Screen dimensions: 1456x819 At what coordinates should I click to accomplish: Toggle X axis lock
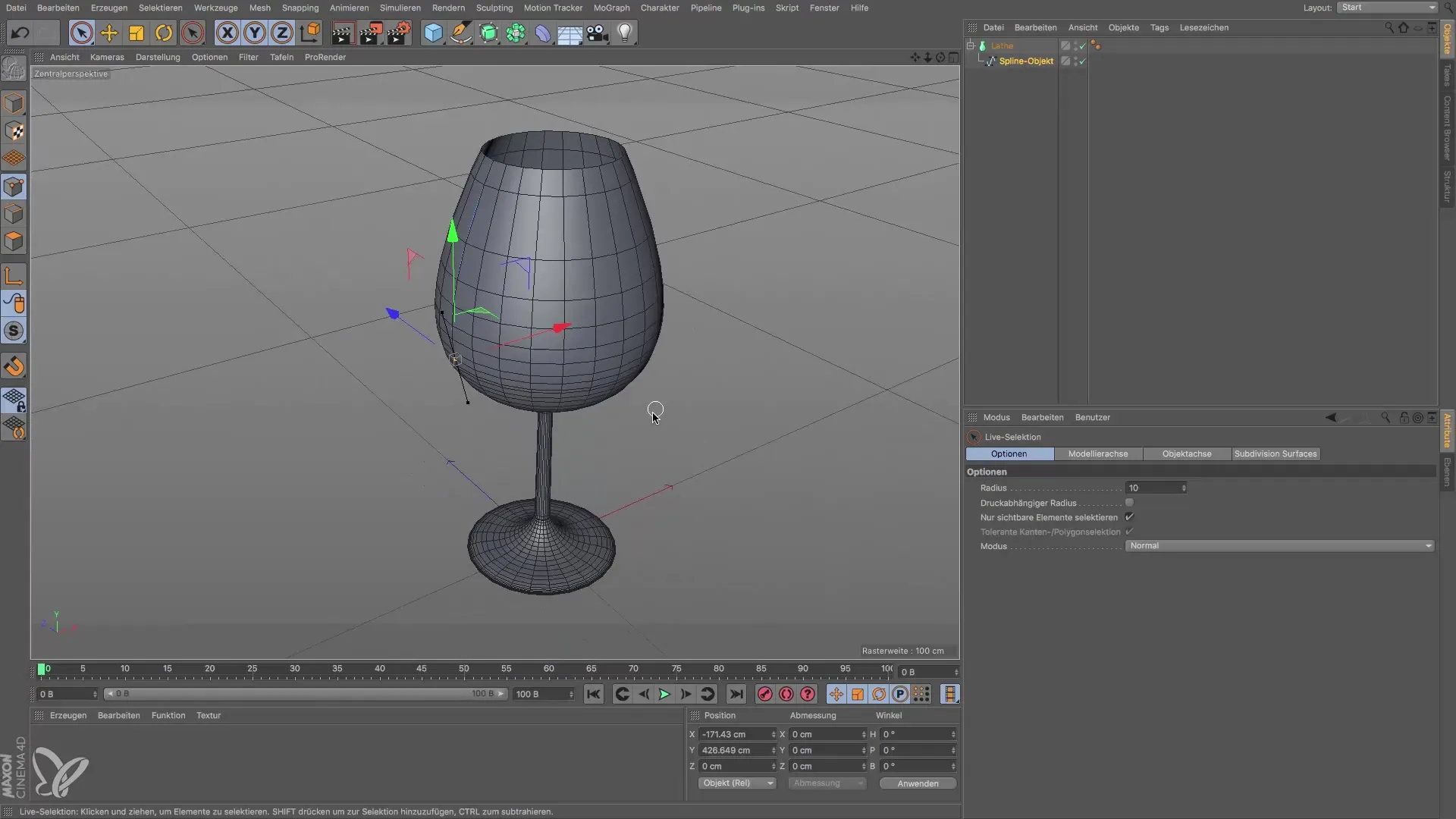(x=227, y=33)
